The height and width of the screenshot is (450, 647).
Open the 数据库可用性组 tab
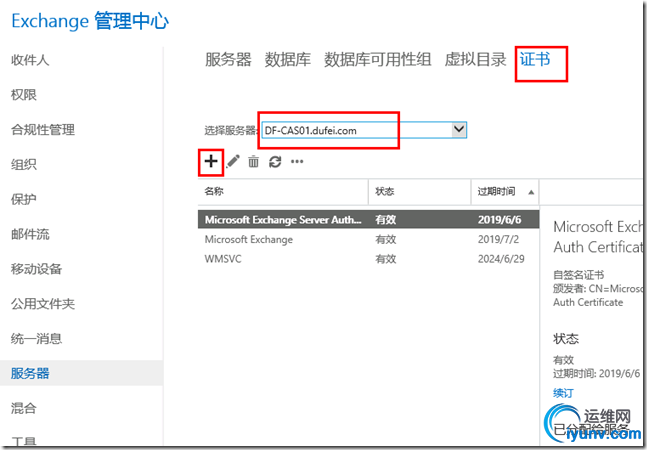click(378, 59)
